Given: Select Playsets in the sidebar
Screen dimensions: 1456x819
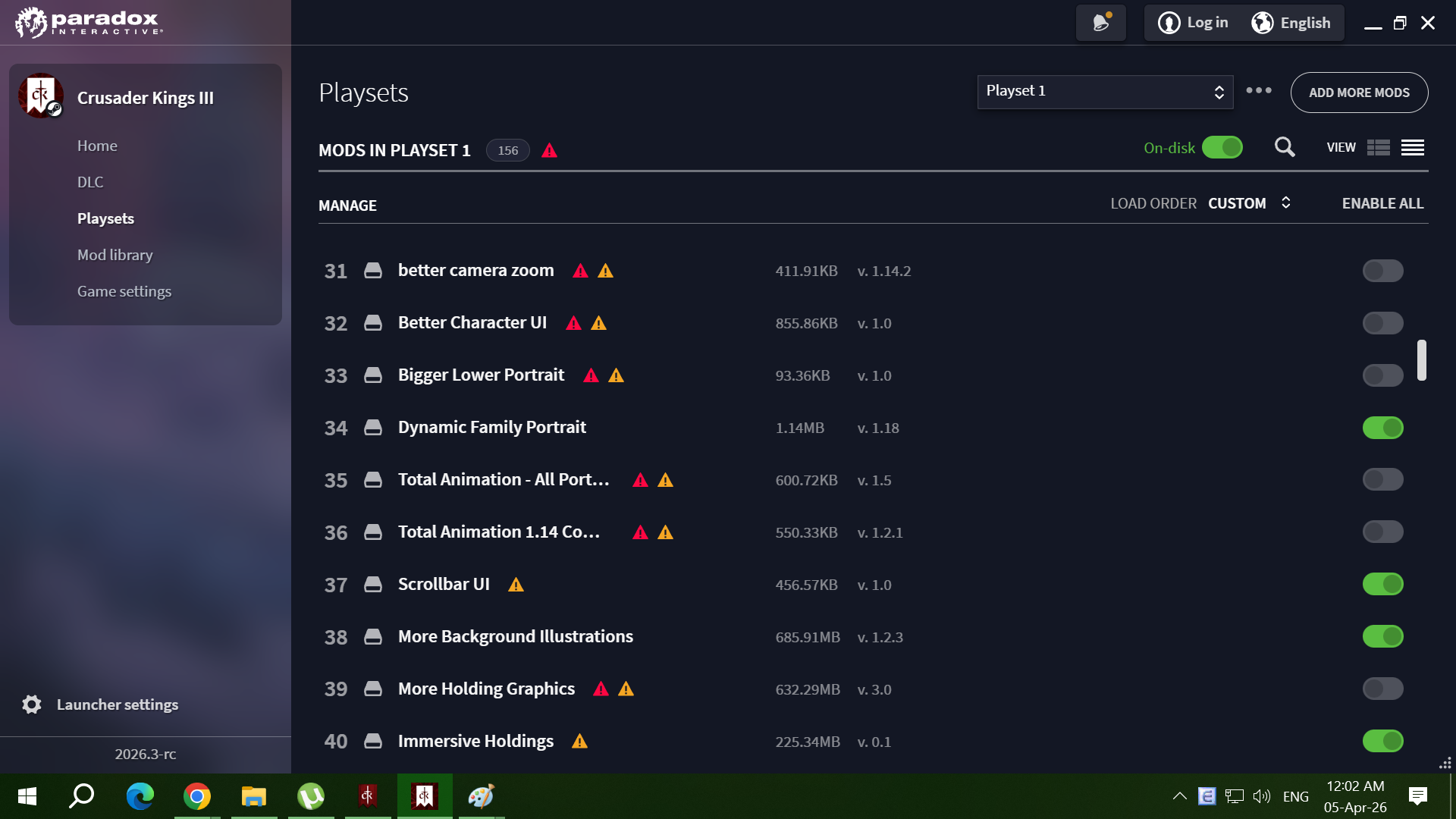Looking at the screenshot, I should tap(105, 218).
